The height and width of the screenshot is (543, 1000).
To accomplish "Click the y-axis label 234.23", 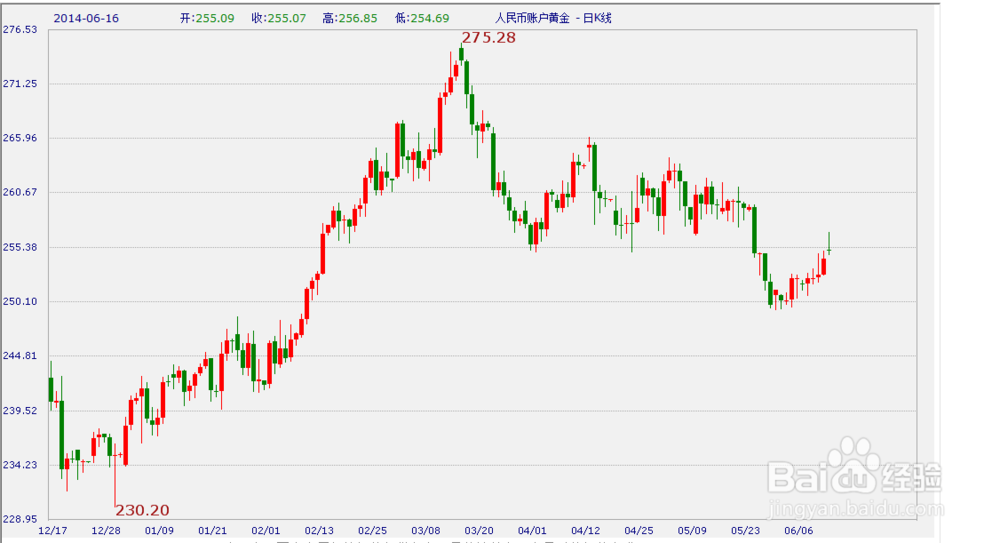I will pyautogui.click(x=20, y=465).
